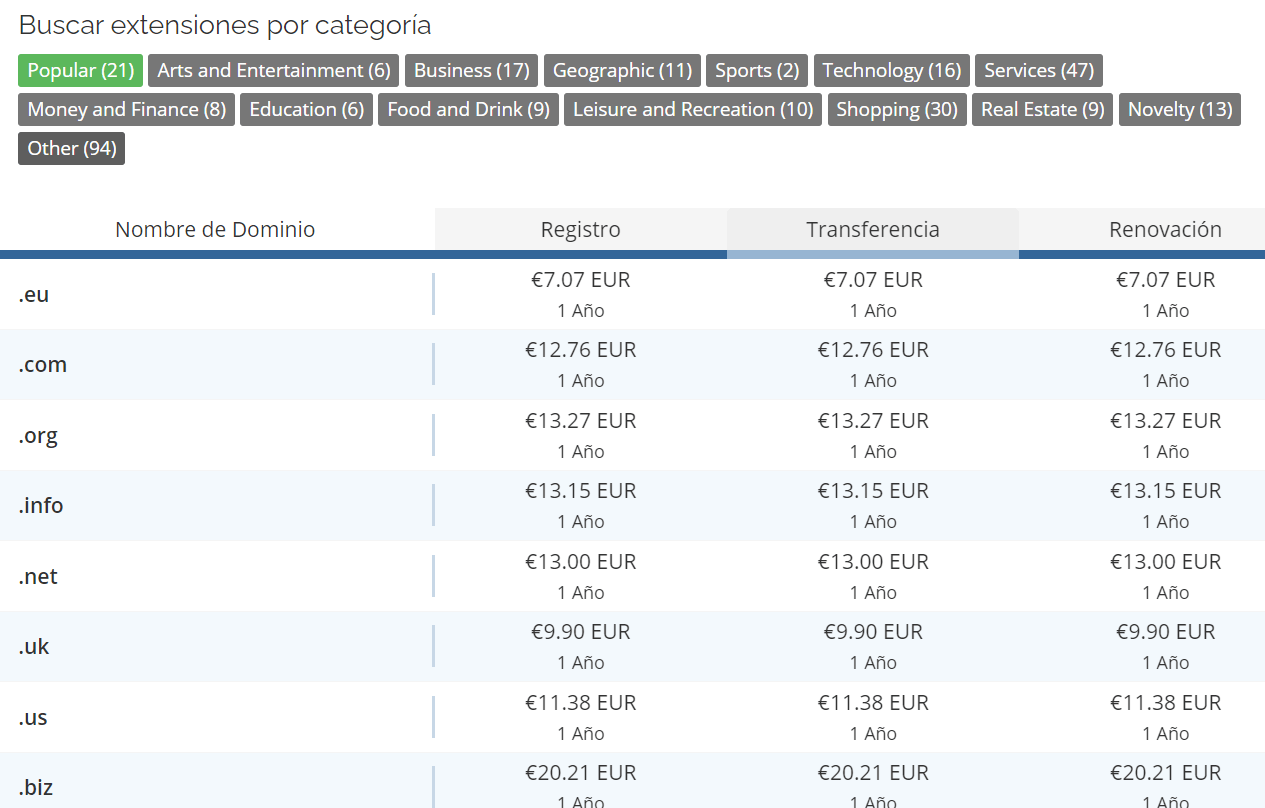Click the .net renewal price
This screenshot has height=808, width=1265.
[x=1165, y=562]
